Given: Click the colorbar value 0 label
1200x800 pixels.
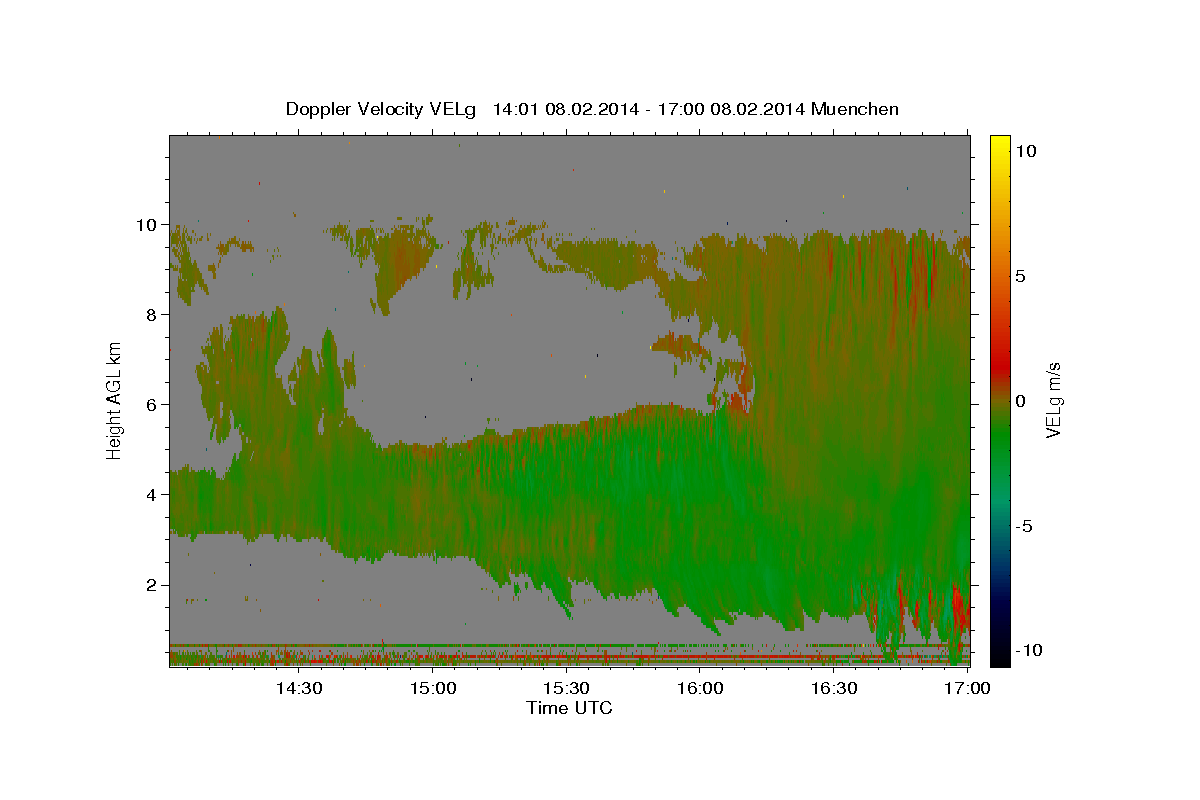Looking at the screenshot, I should [1021, 401].
